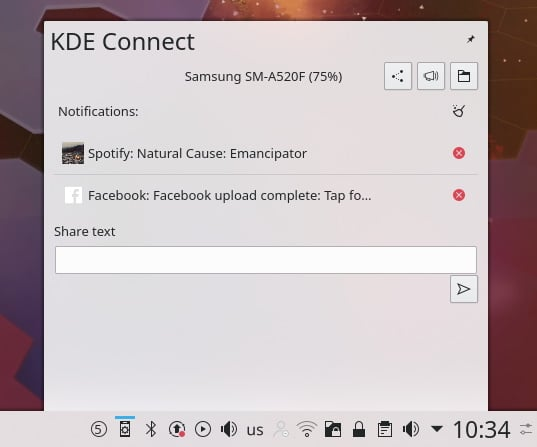Click the Spotify album art thumbnail
This screenshot has height=447, width=537.
(x=73, y=153)
